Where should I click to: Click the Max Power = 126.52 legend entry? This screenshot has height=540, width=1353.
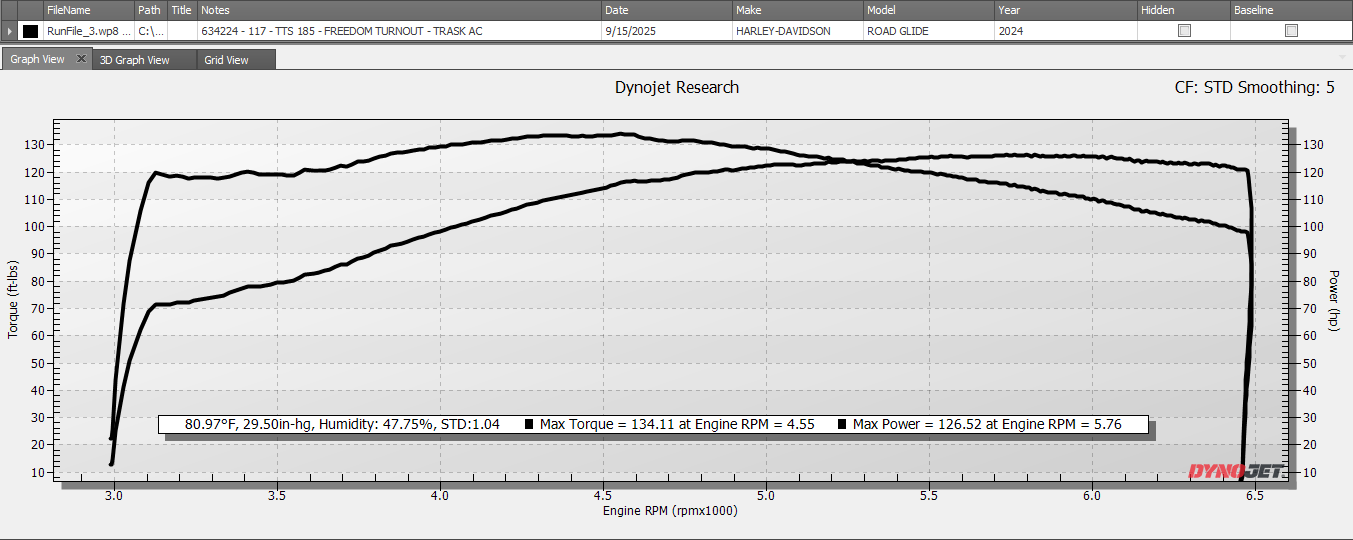coord(979,424)
